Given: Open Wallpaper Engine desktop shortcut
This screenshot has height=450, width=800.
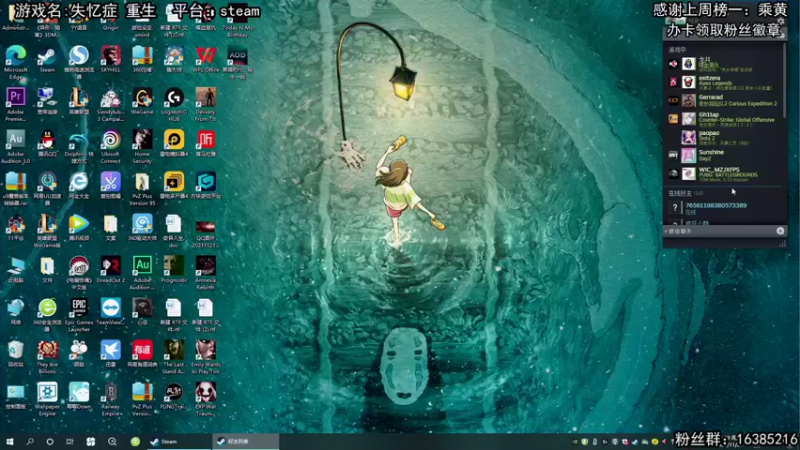Looking at the screenshot, I should tap(47, 399).
